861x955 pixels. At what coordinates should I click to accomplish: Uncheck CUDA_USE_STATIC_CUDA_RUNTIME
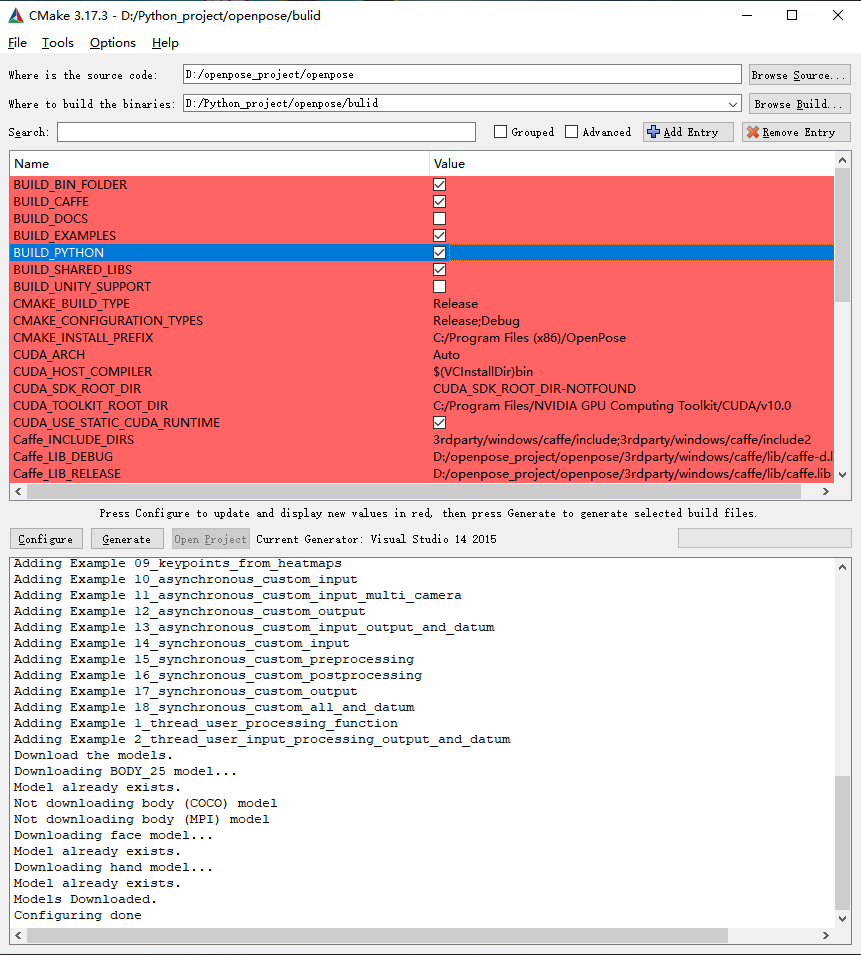pos(439,422)
